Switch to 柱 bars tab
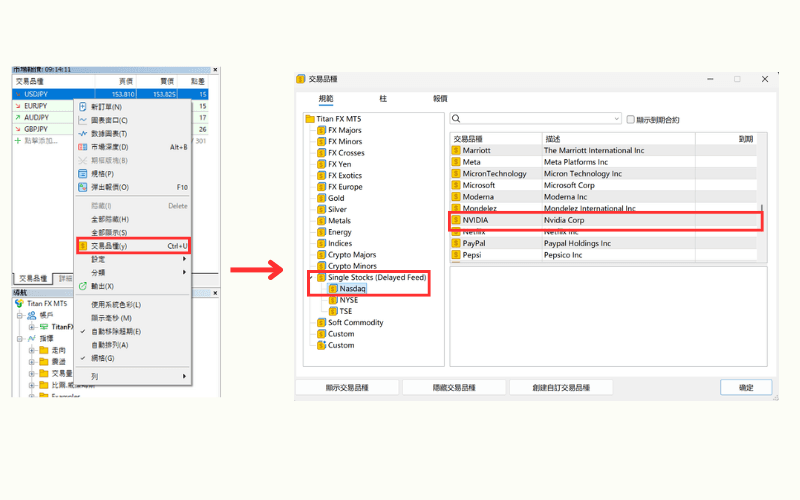Screen dimensions: 800x500 pyautogui.click(x=383, y=99)
